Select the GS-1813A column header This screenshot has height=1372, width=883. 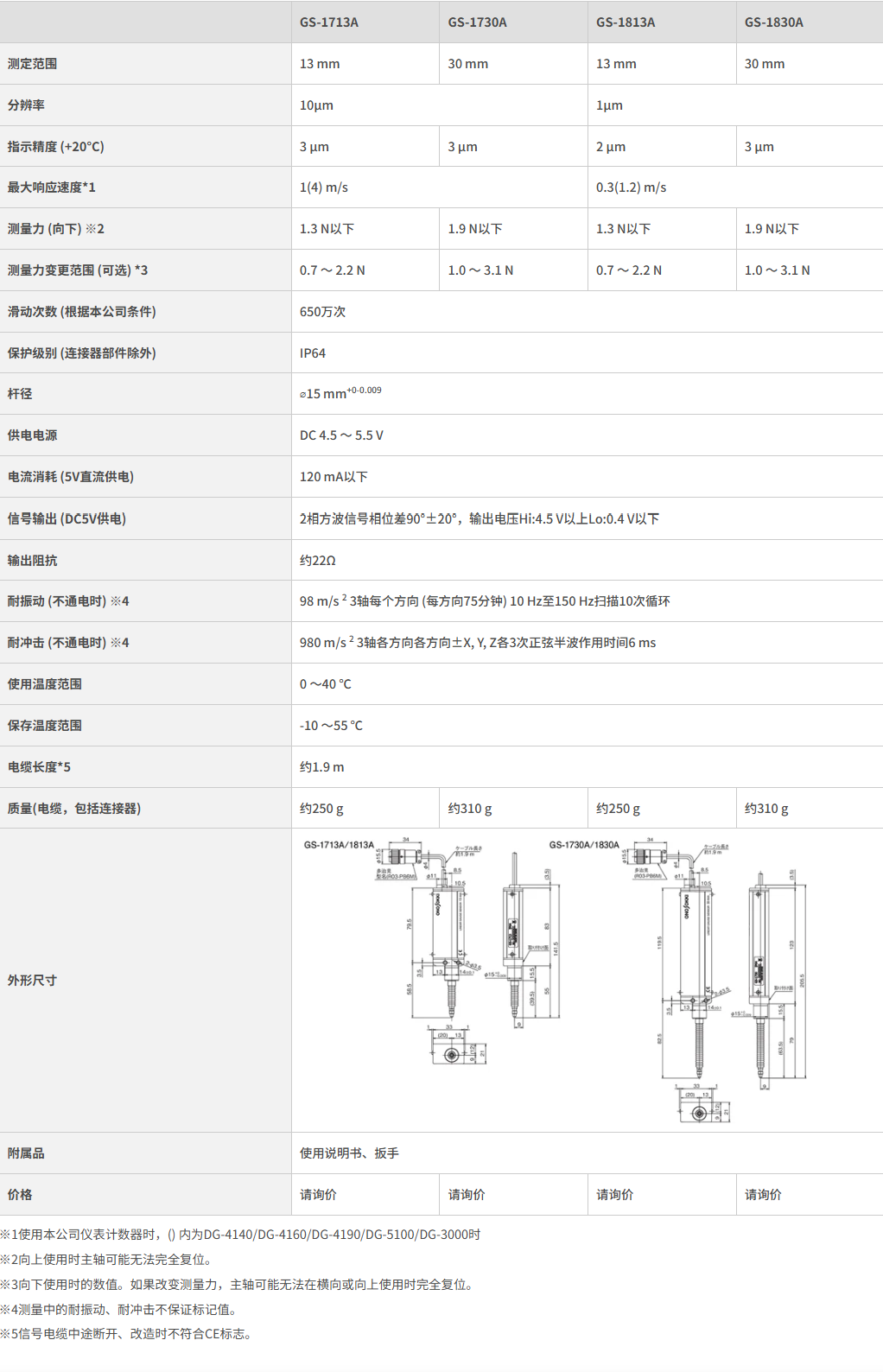tap(626, 22)
